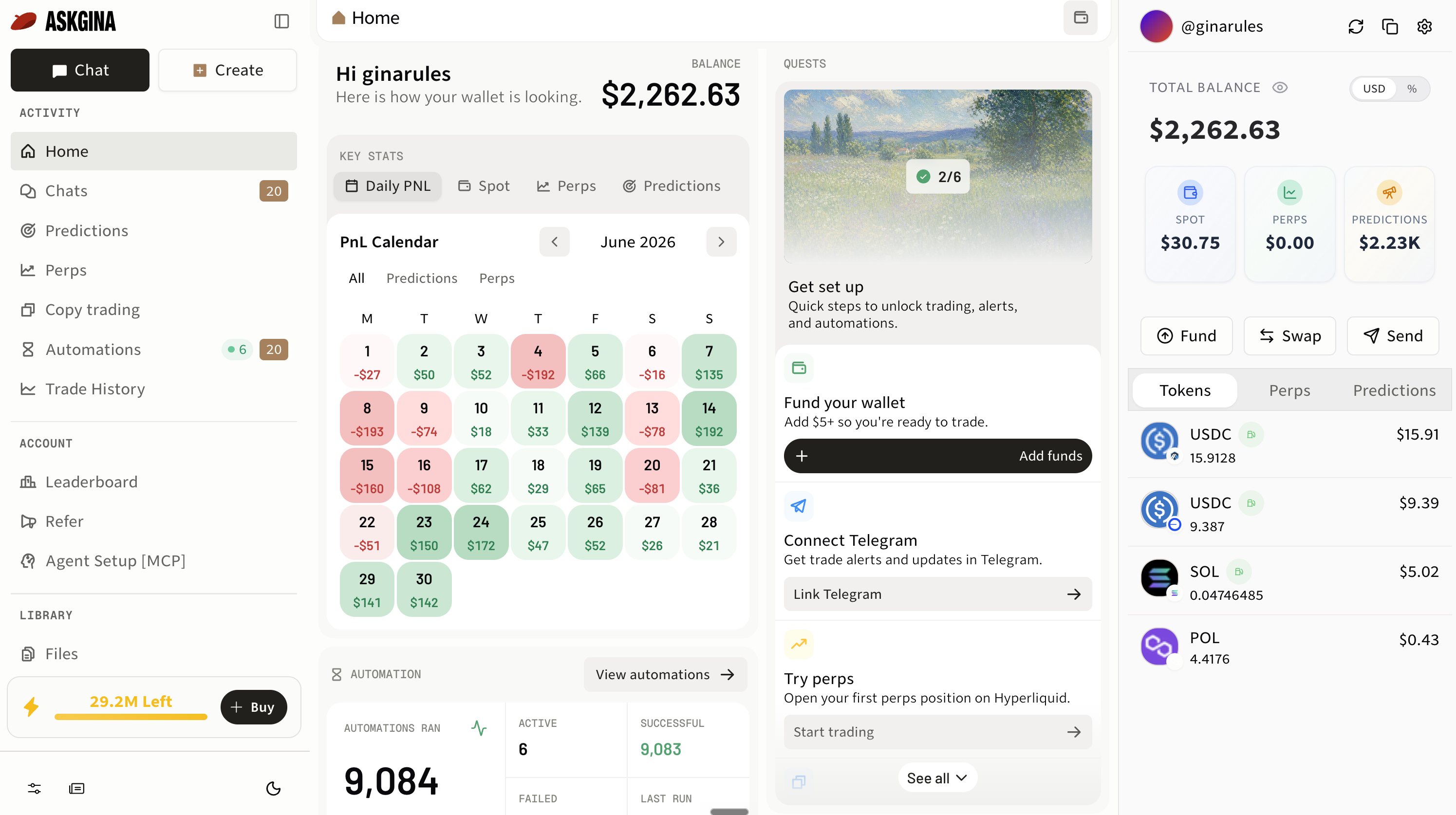
Task: Open Copy trading in sidebar
Action: [153, 310]
